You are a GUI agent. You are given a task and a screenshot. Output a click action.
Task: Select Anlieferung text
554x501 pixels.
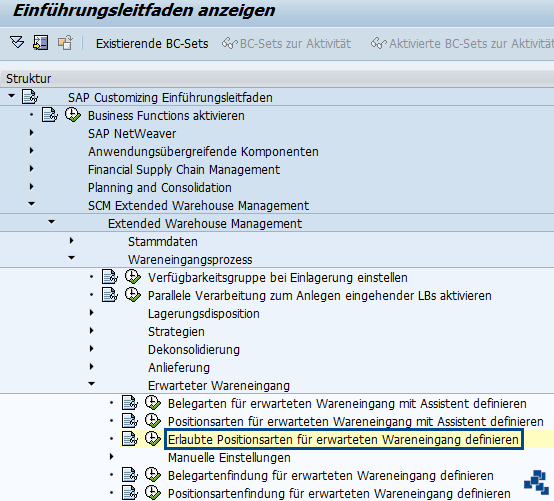pyautogui.click(x=179, y=368)
